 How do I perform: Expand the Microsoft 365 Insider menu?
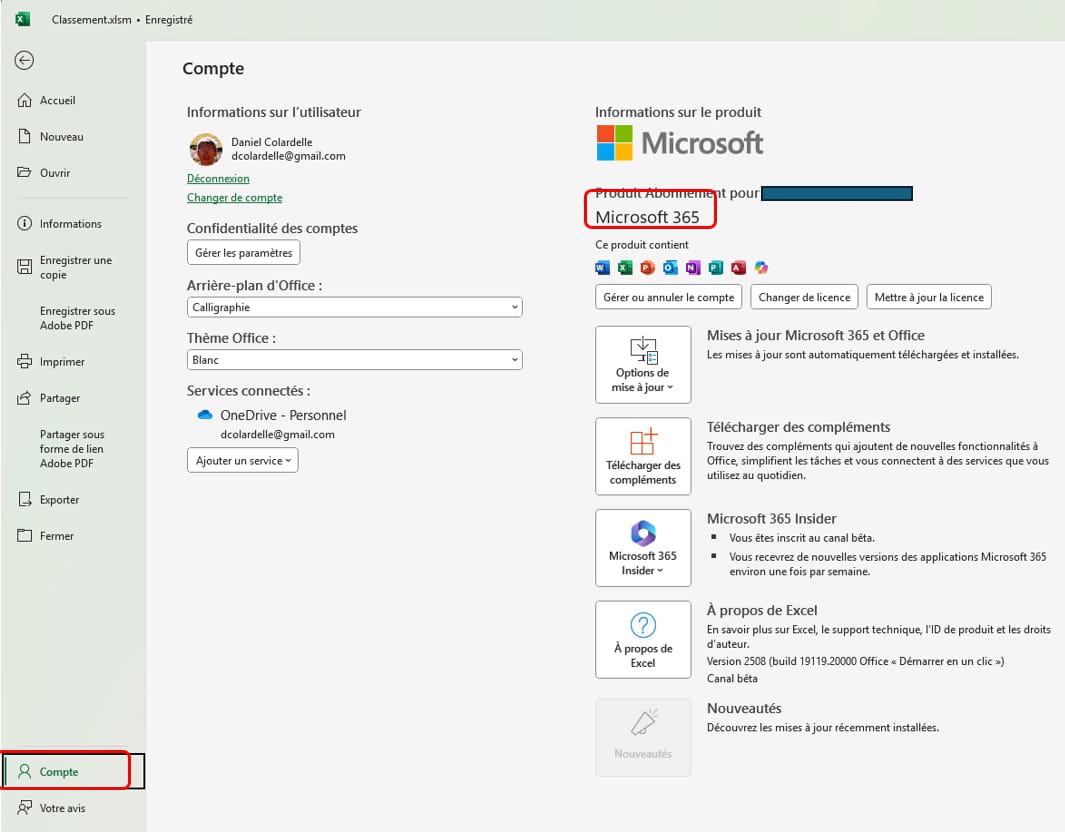coord(643,548)
